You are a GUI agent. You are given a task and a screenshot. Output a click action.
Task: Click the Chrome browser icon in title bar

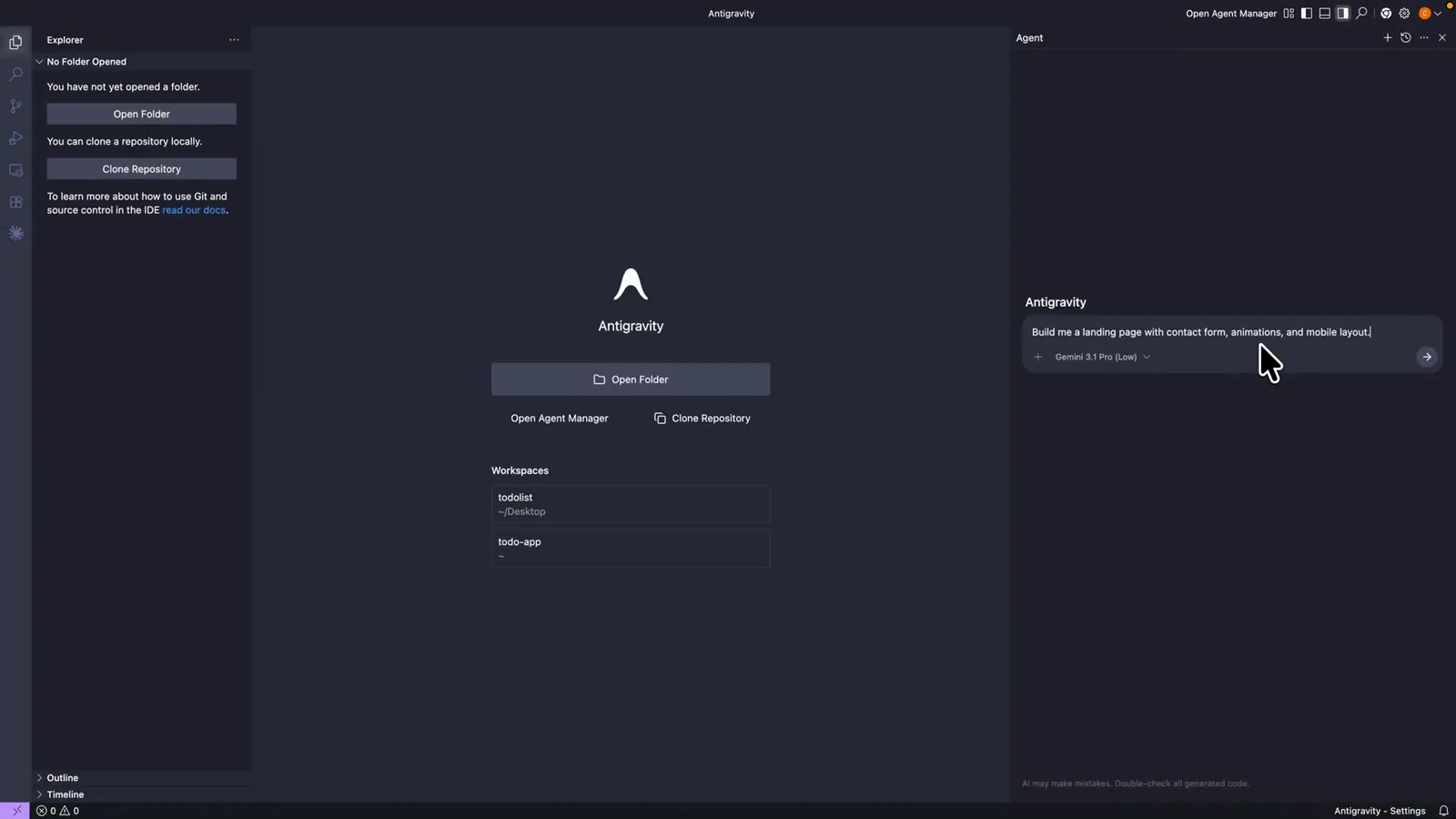[1386, 14]
